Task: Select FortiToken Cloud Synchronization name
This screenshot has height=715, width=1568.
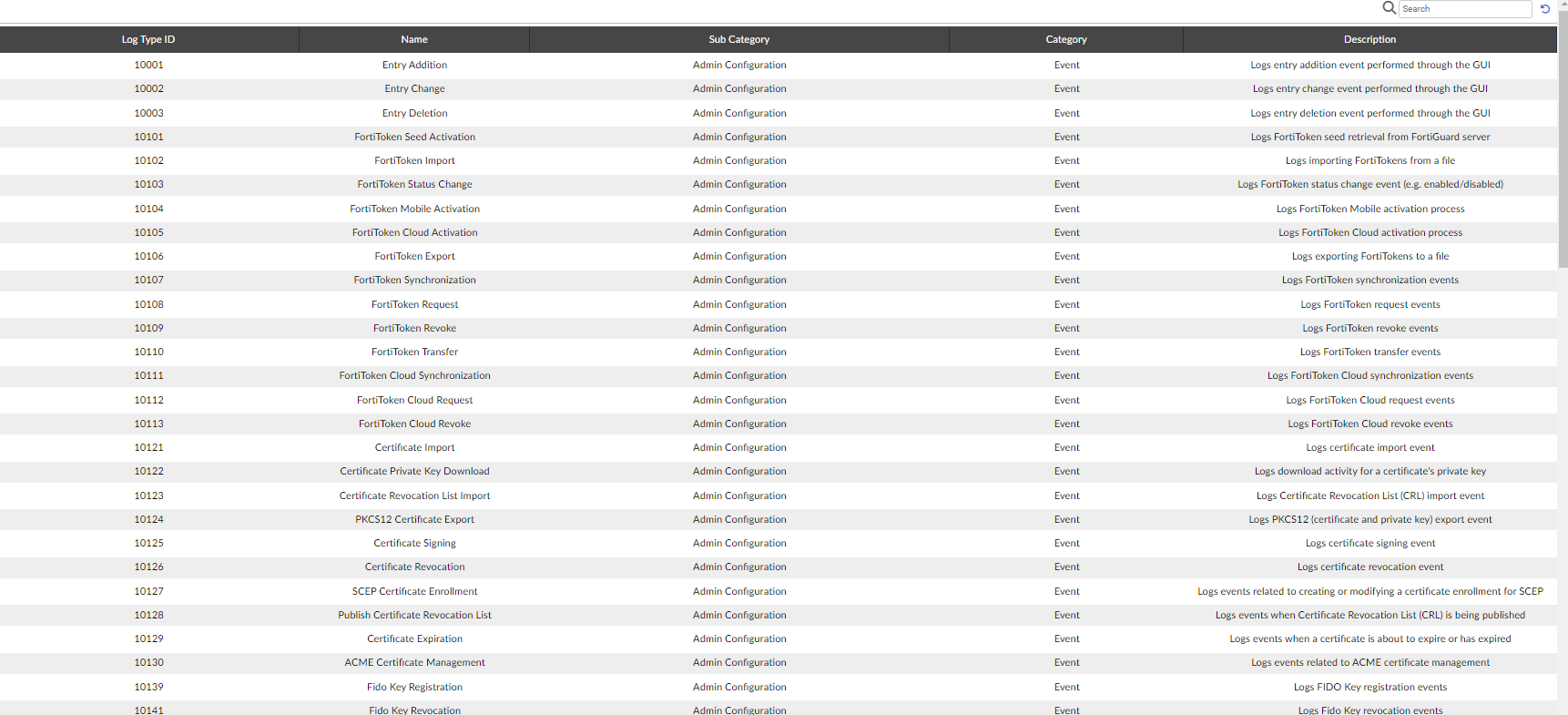Action: tap(414, 375)
